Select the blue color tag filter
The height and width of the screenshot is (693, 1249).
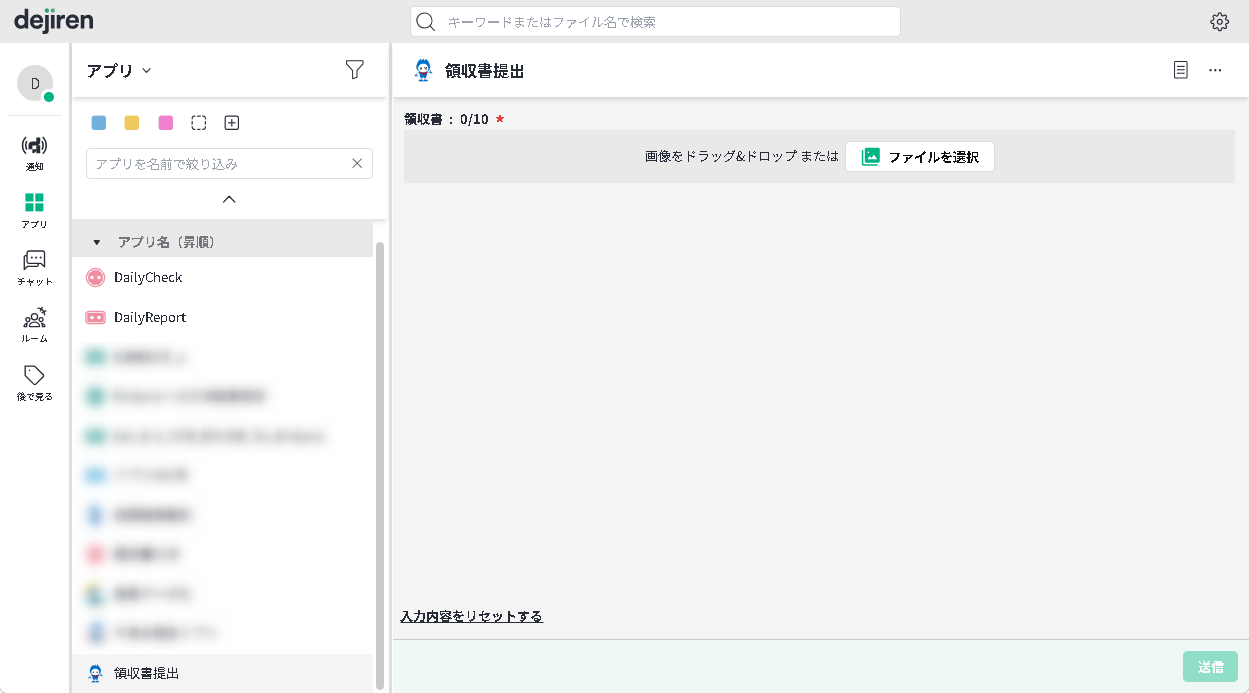pyautogui.click(x=99, y=123)
